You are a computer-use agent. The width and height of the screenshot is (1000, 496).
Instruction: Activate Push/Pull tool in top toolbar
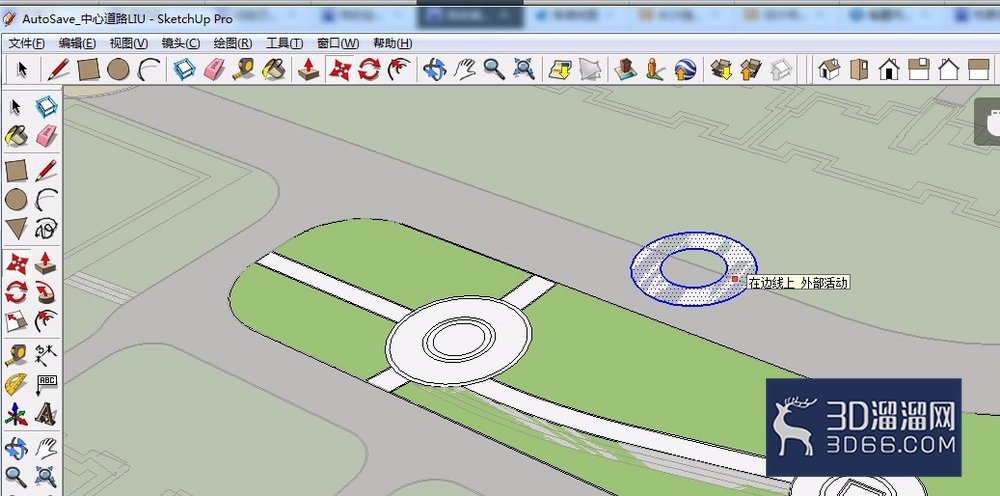coord(309,69)
